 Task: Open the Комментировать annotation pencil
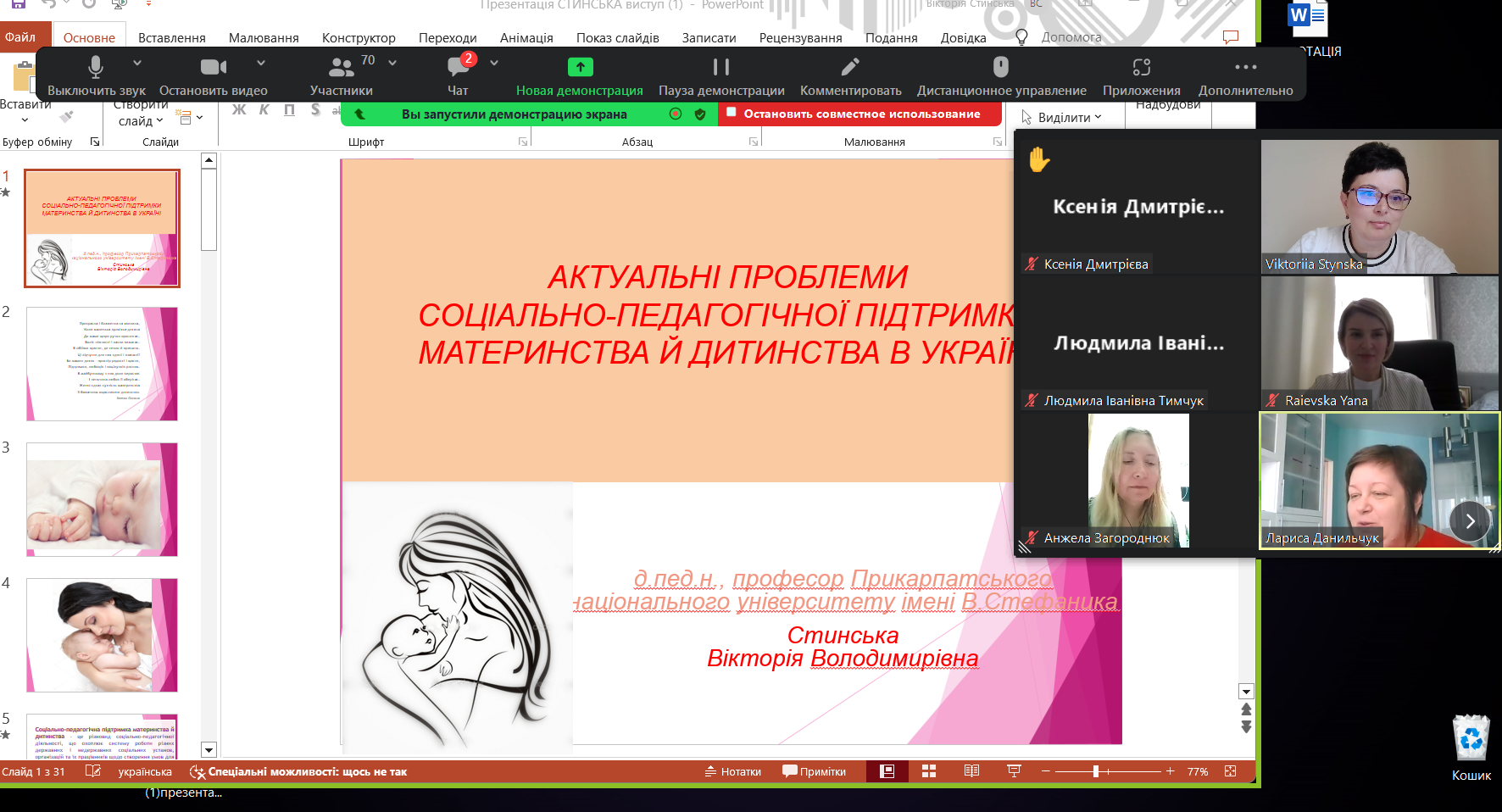[850, 67]
